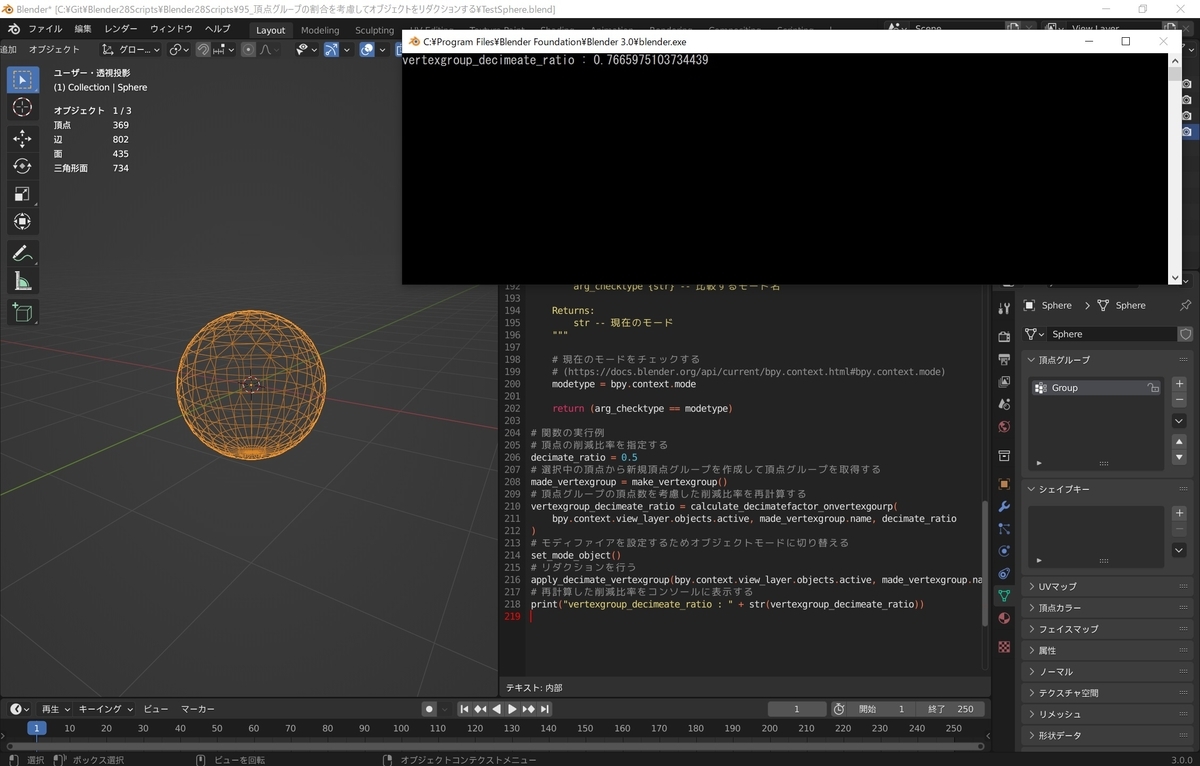Image resolution: width=1200 pixels, height=766 pixels.
Task: Pin the properties editor data
Action: point(1186,305)
